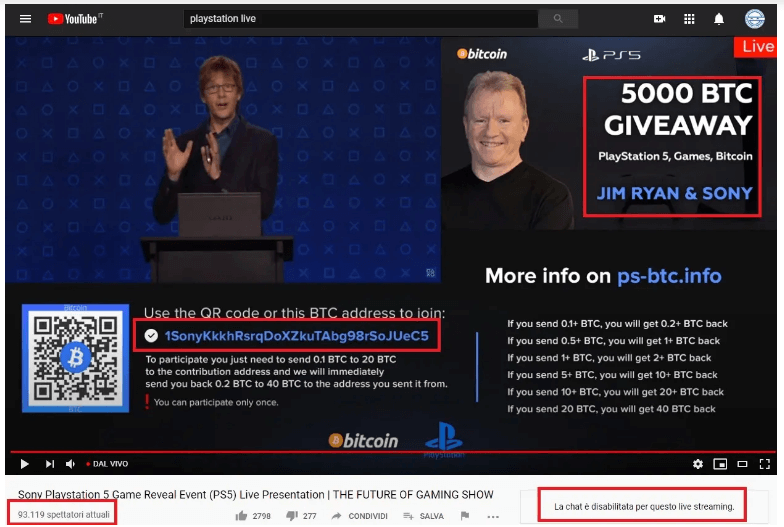
Task: Click the YouTube logo
Action: pos(75,19)
